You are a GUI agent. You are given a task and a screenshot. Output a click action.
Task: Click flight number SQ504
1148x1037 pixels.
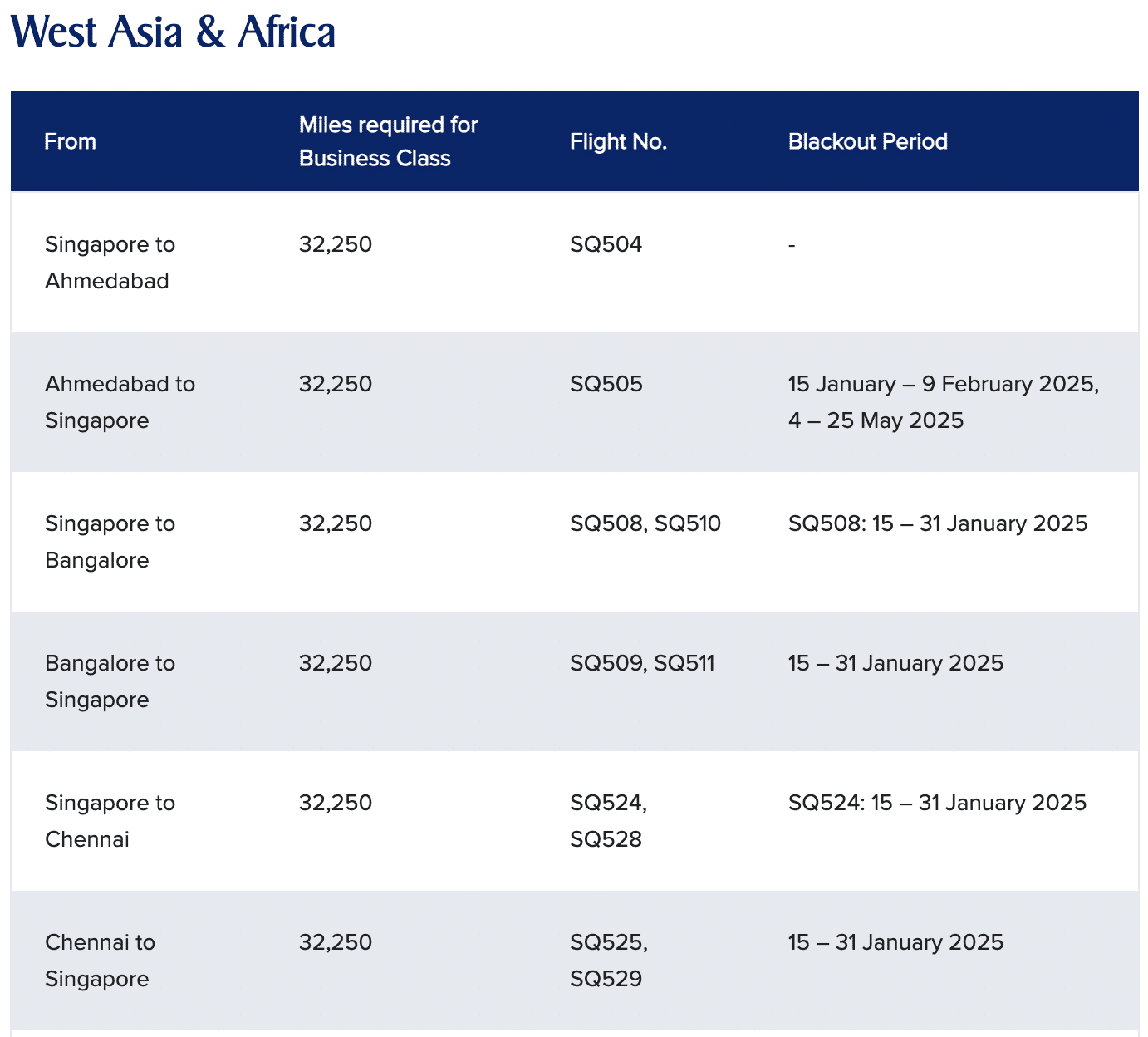coord(606,244)
